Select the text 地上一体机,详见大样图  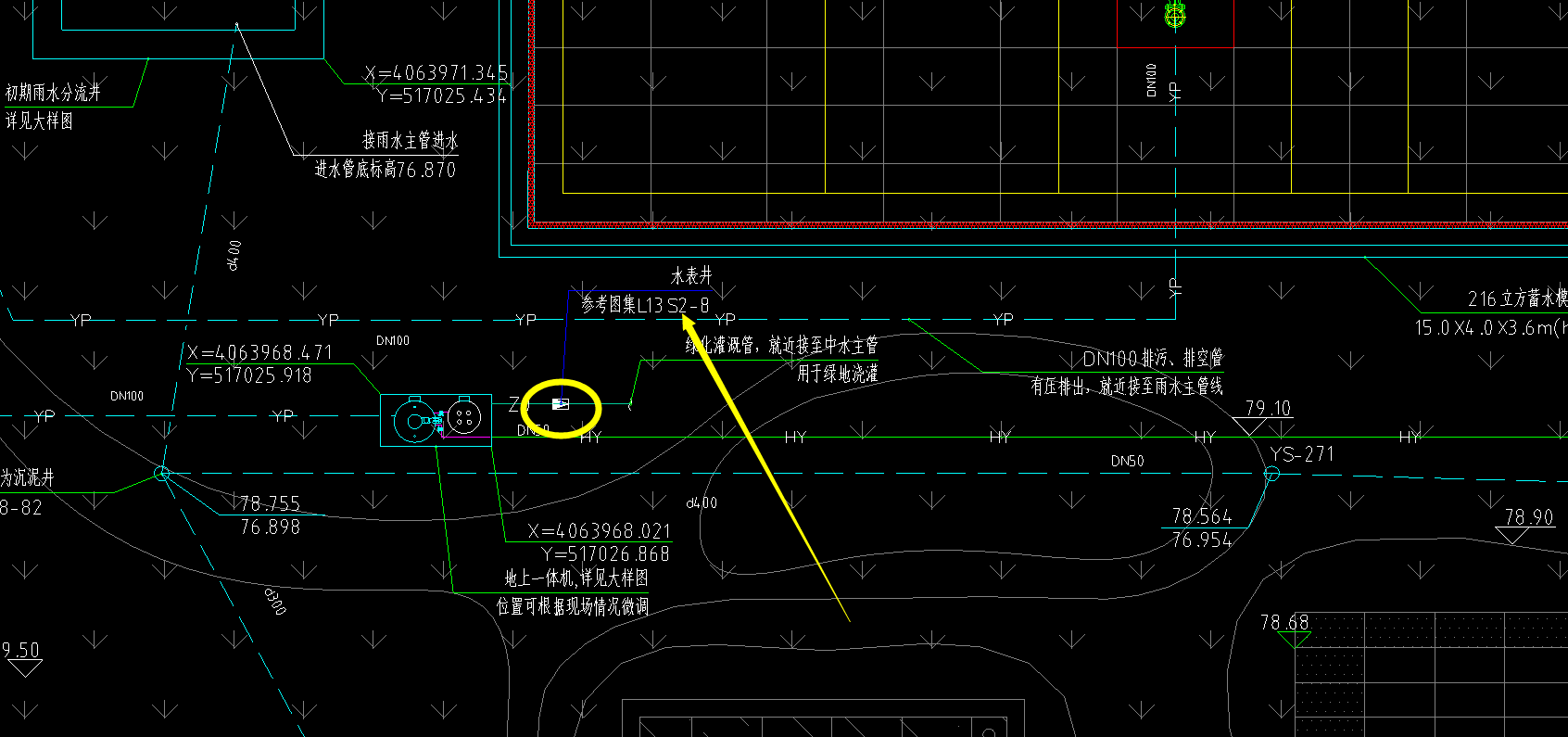[x=576, y=578]
